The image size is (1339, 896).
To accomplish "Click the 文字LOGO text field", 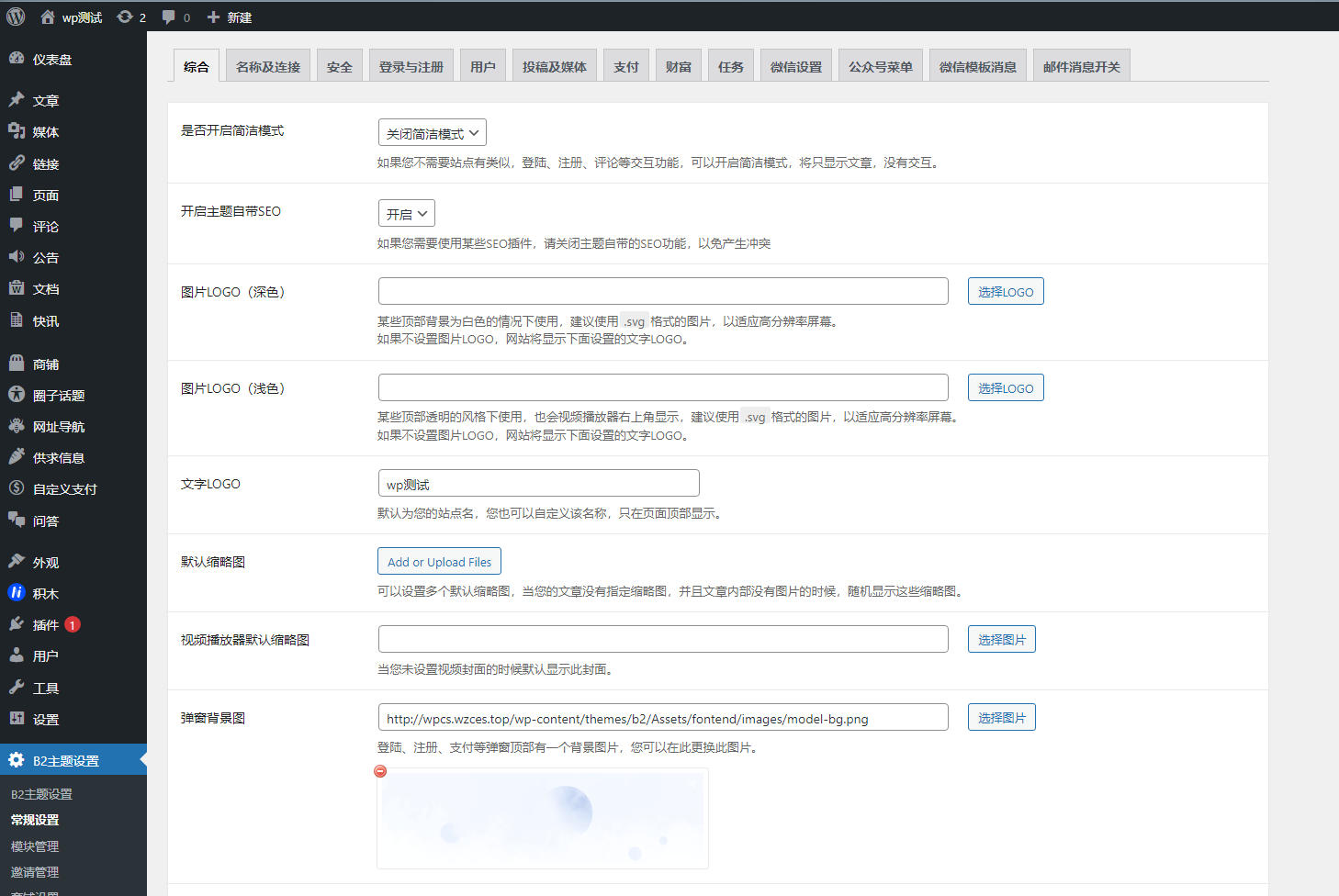I will (538, 484).
